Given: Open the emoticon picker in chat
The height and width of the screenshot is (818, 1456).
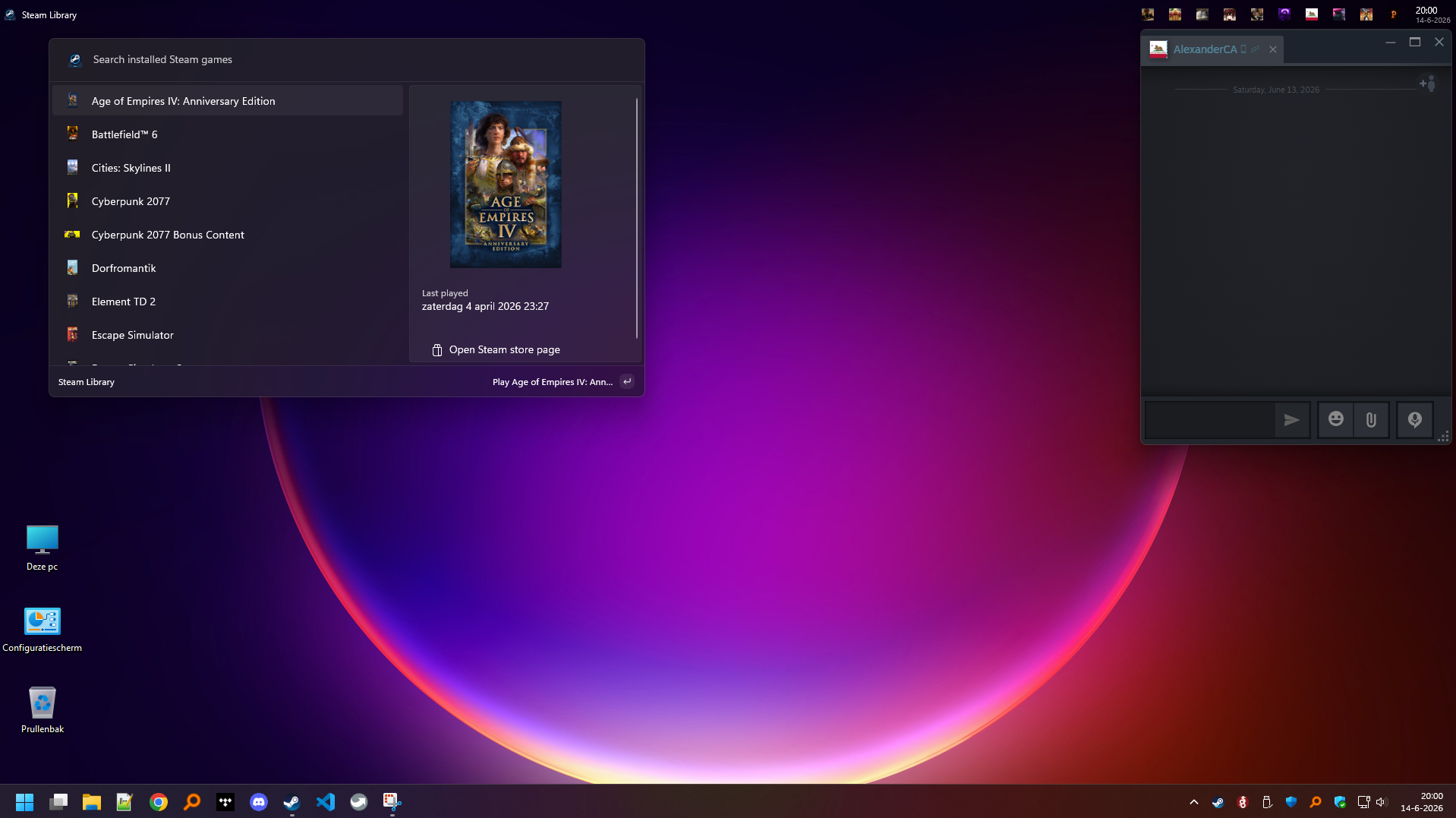Looking at the screenshot, I should (x=1336, y=419).
